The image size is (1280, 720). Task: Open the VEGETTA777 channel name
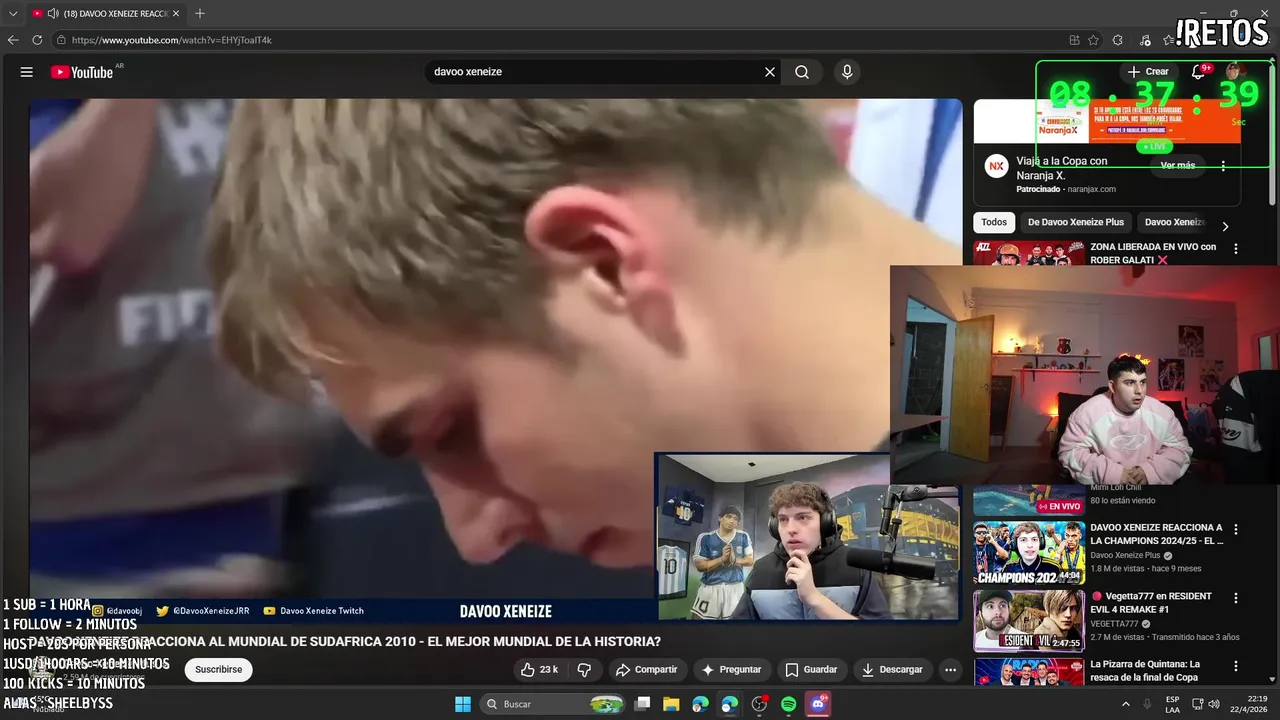click(1116, 624)
